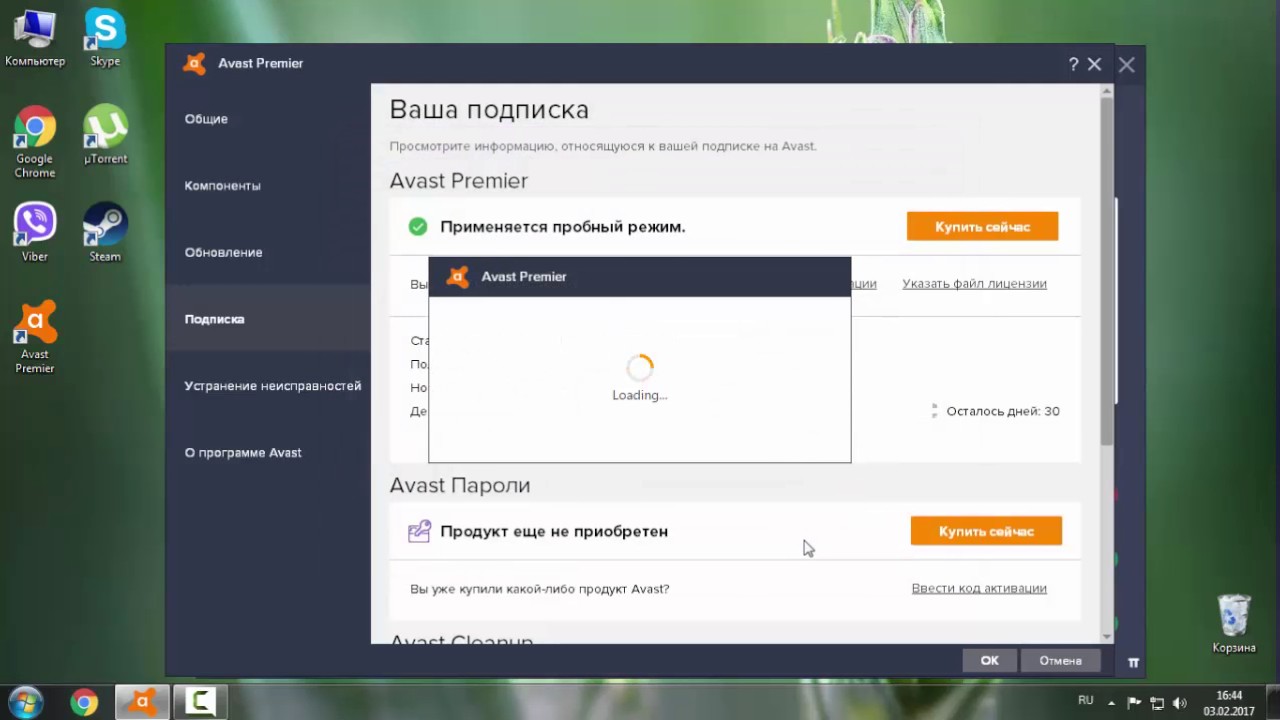Click the Loading... text in dialog

(640, 395)
